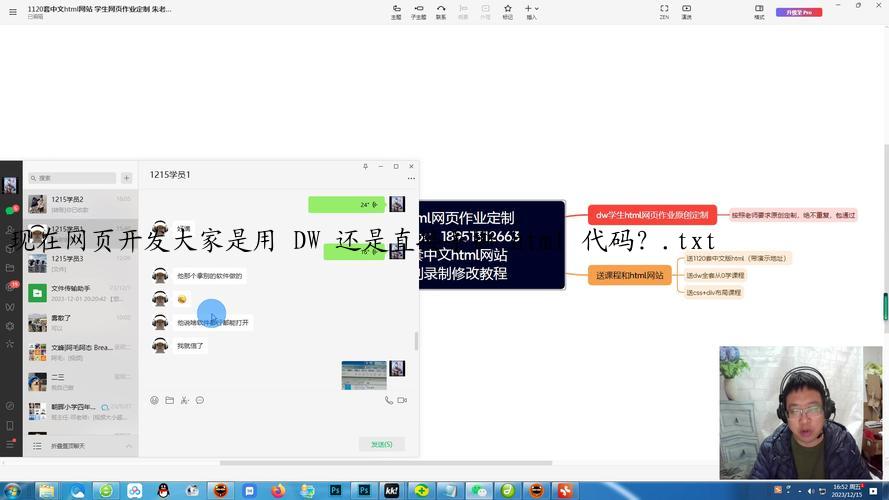
Task: Start a voice call in chat
Action: click(x=388, y=400)
